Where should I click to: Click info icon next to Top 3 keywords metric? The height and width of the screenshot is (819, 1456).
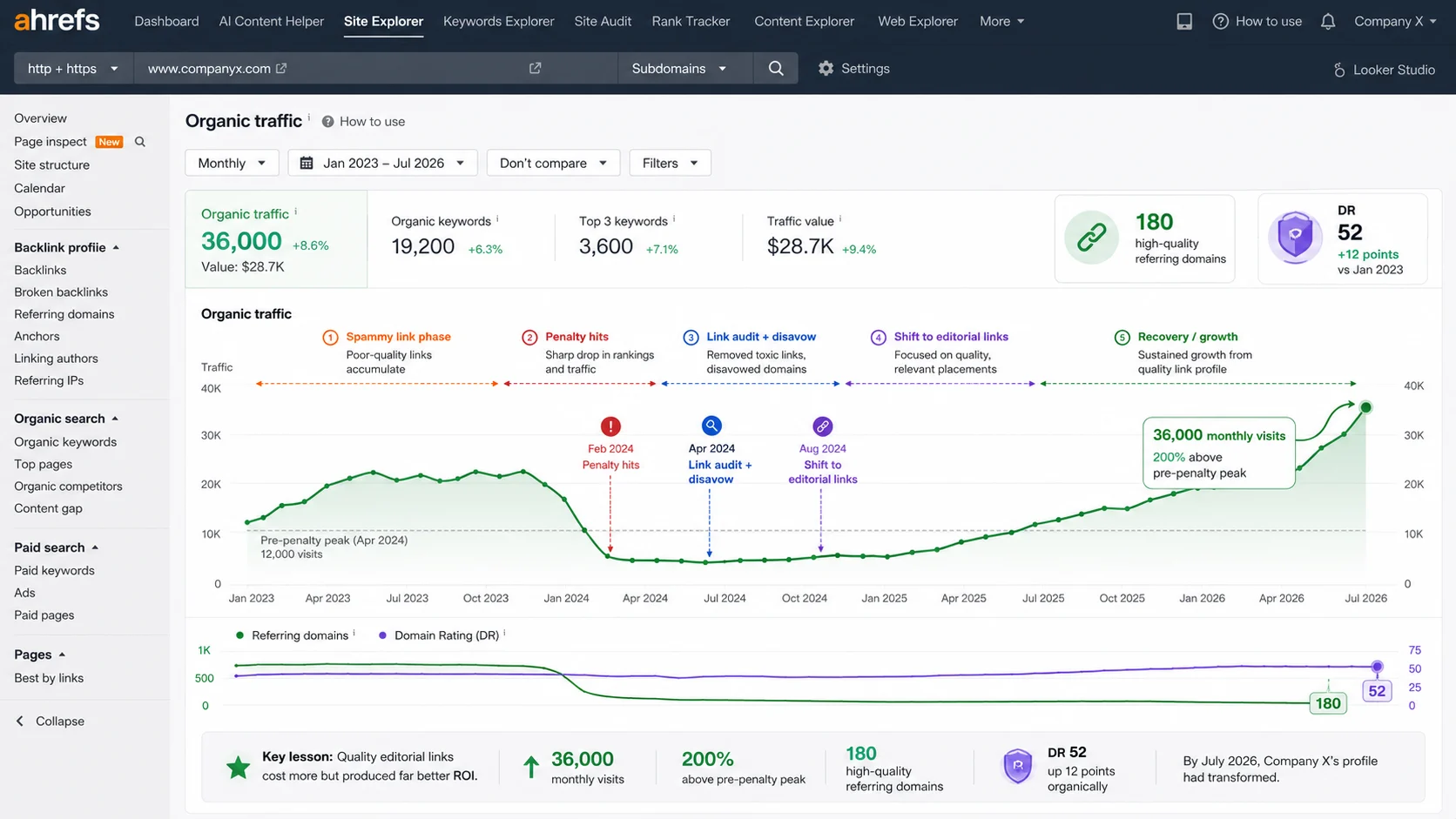pos(674,219)
